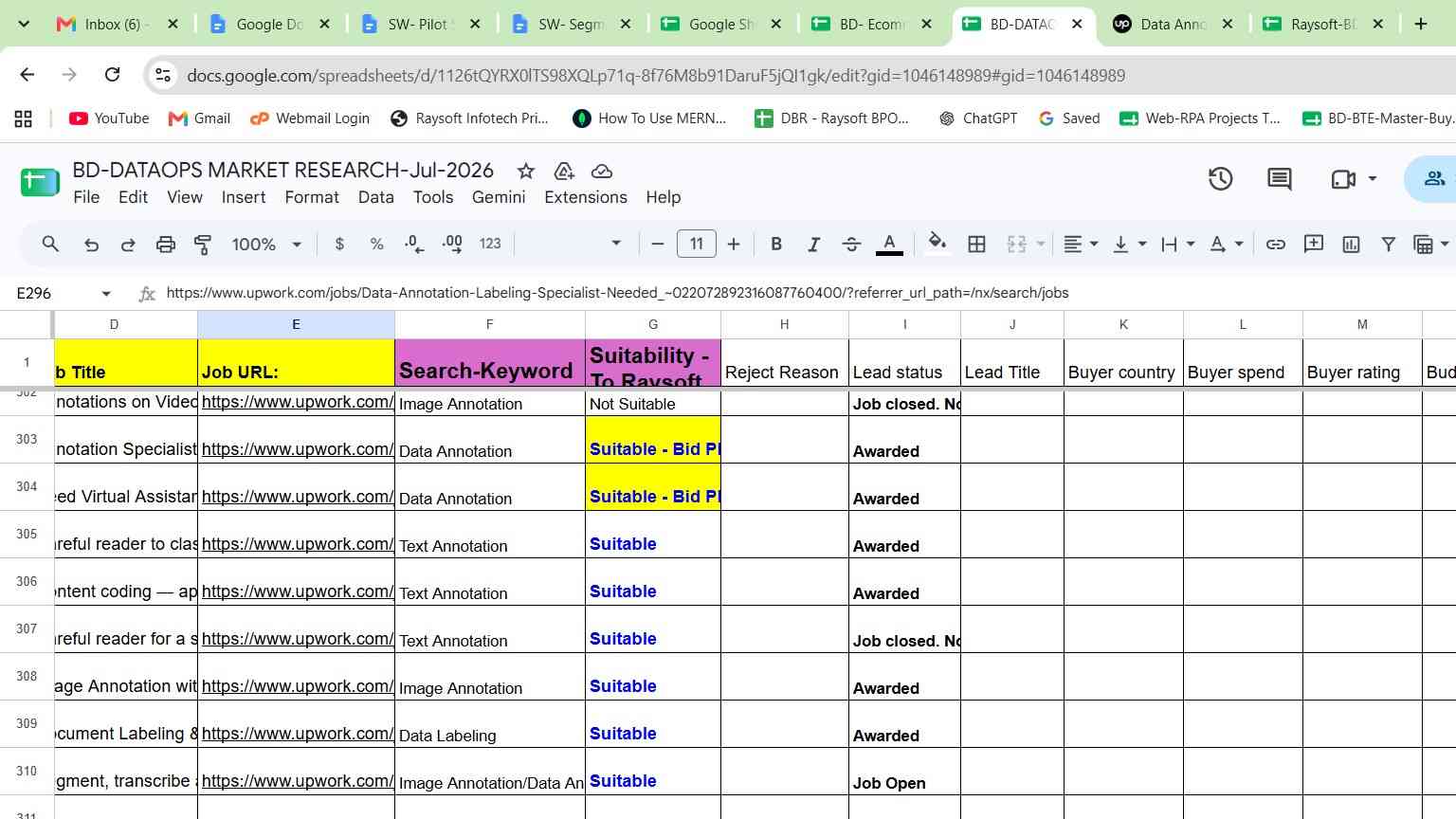Open the Format menu
1456x819 pixels.
(x=312, y=197)
